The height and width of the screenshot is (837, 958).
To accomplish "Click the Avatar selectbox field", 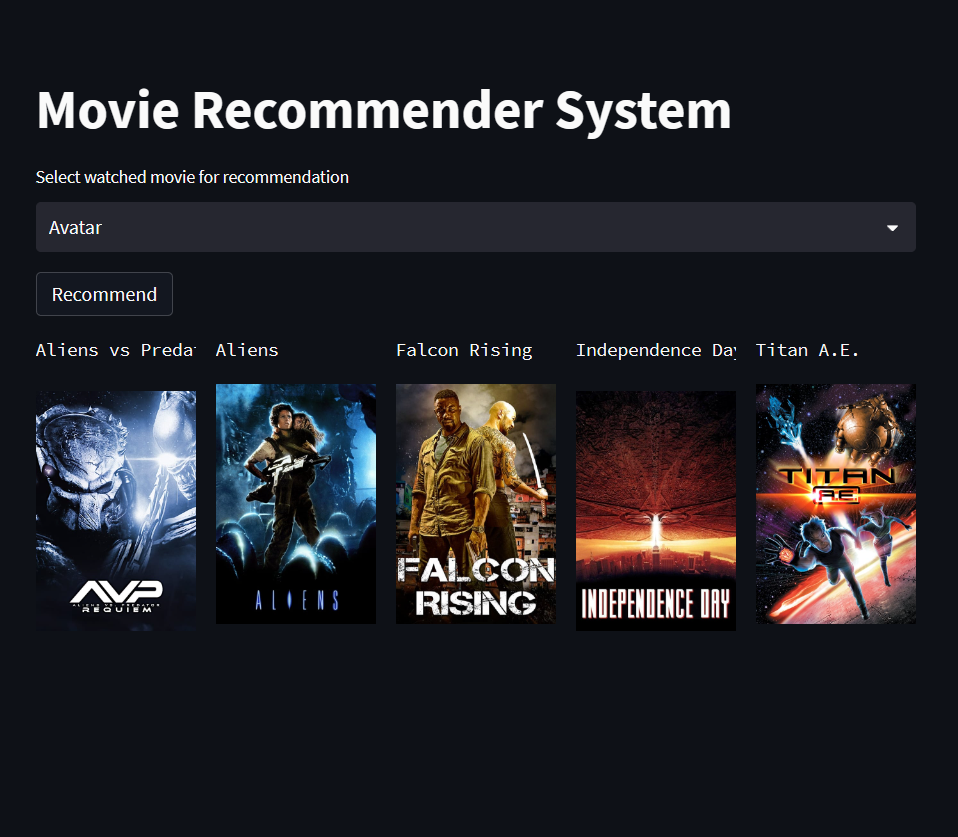I will 475,227.
